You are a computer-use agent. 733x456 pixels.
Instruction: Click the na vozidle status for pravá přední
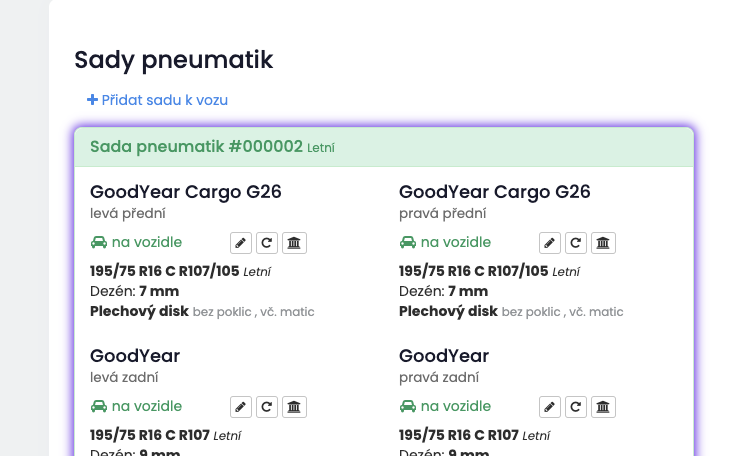tap(446, 242)
